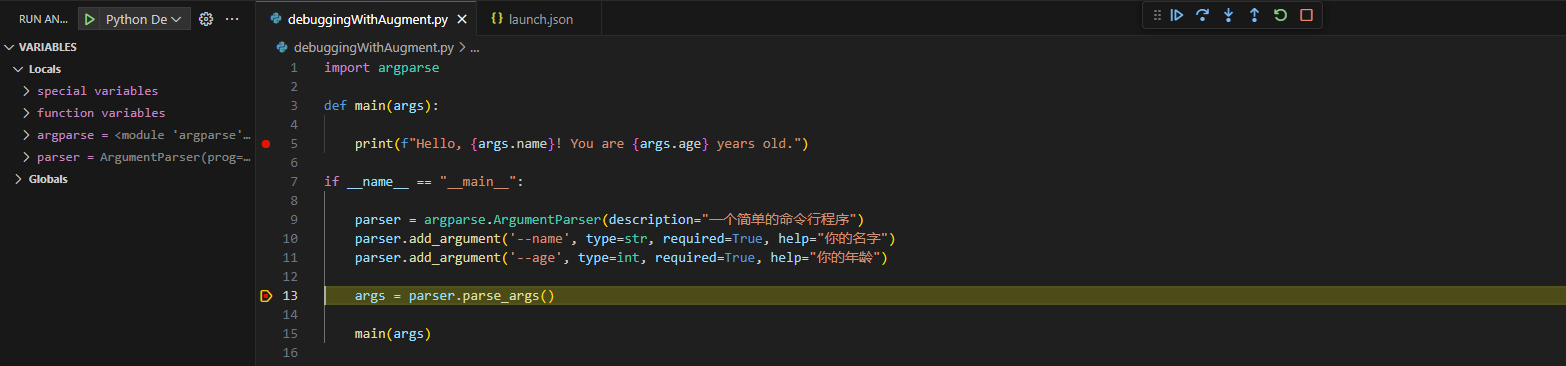Step out of the current function
The width and height of the screenshot is (1566, 366).
[1254, 15]
